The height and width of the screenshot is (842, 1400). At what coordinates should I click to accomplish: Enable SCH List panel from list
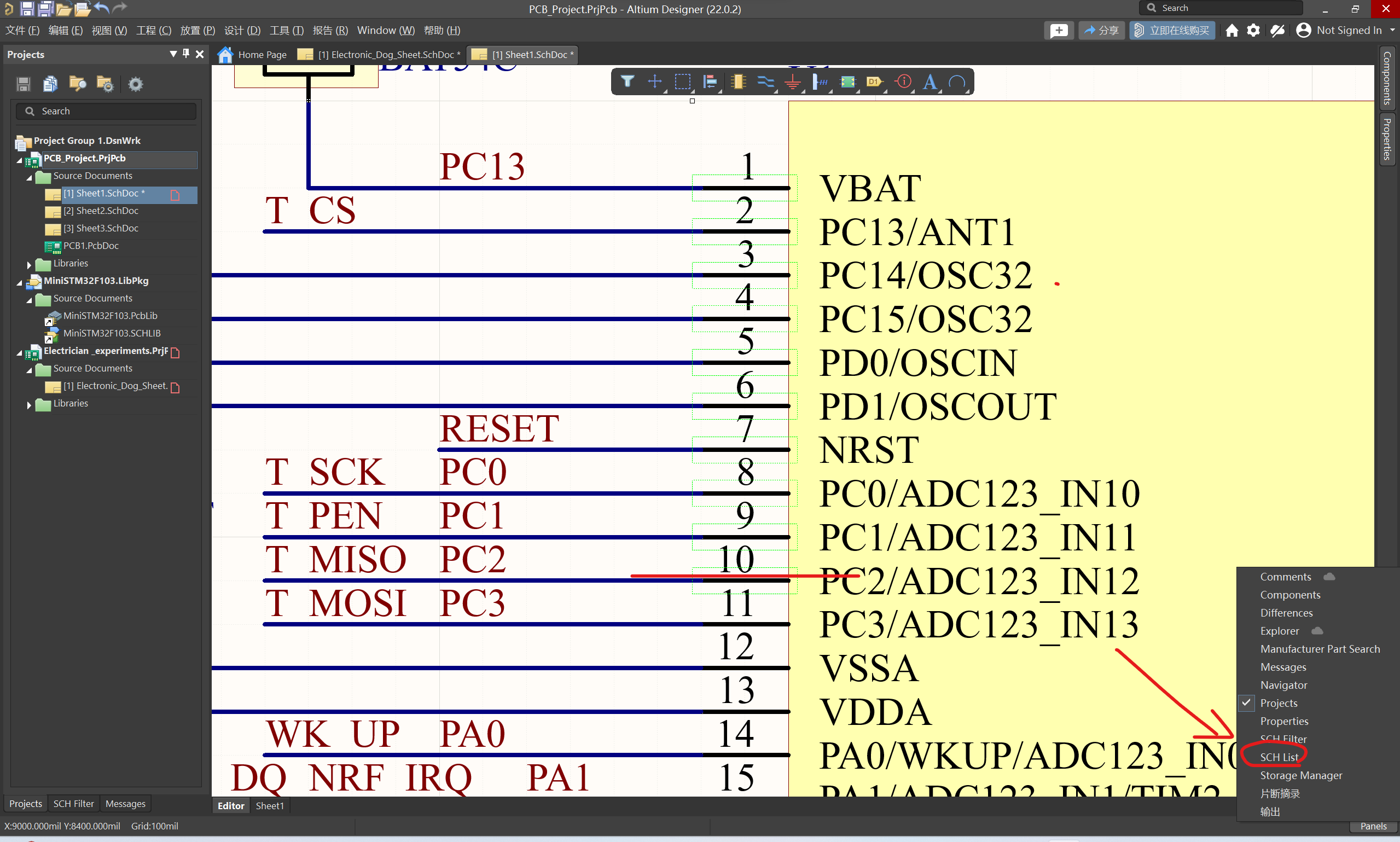(1279, 757)
